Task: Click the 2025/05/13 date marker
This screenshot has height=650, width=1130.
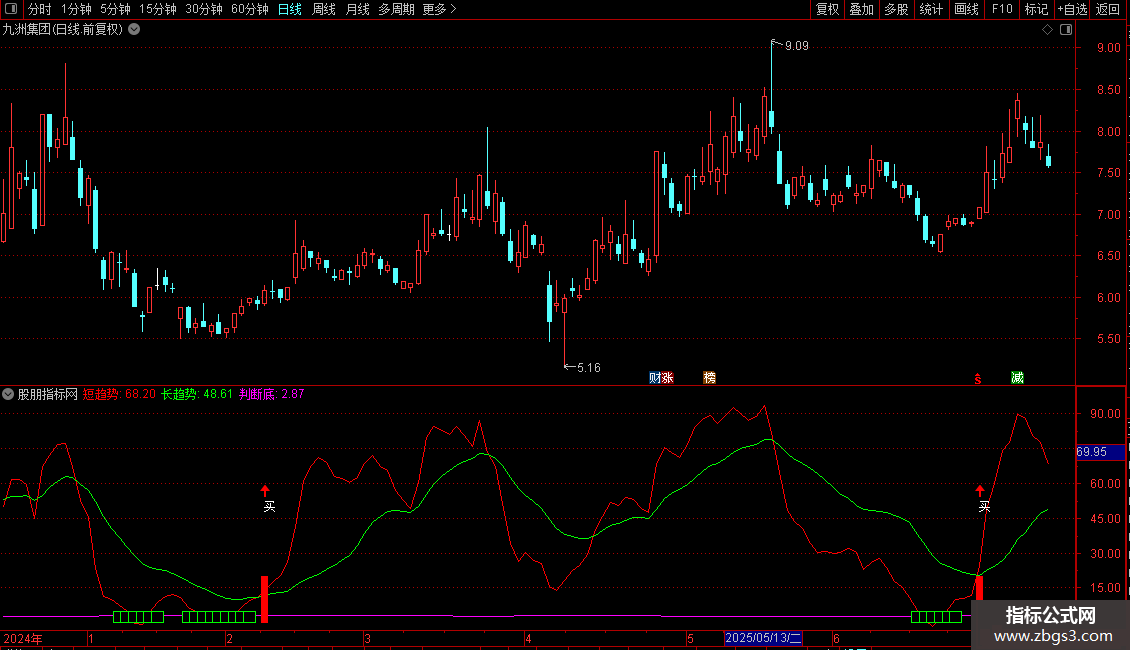Action: pyautogui.click(x=763, y=638)
